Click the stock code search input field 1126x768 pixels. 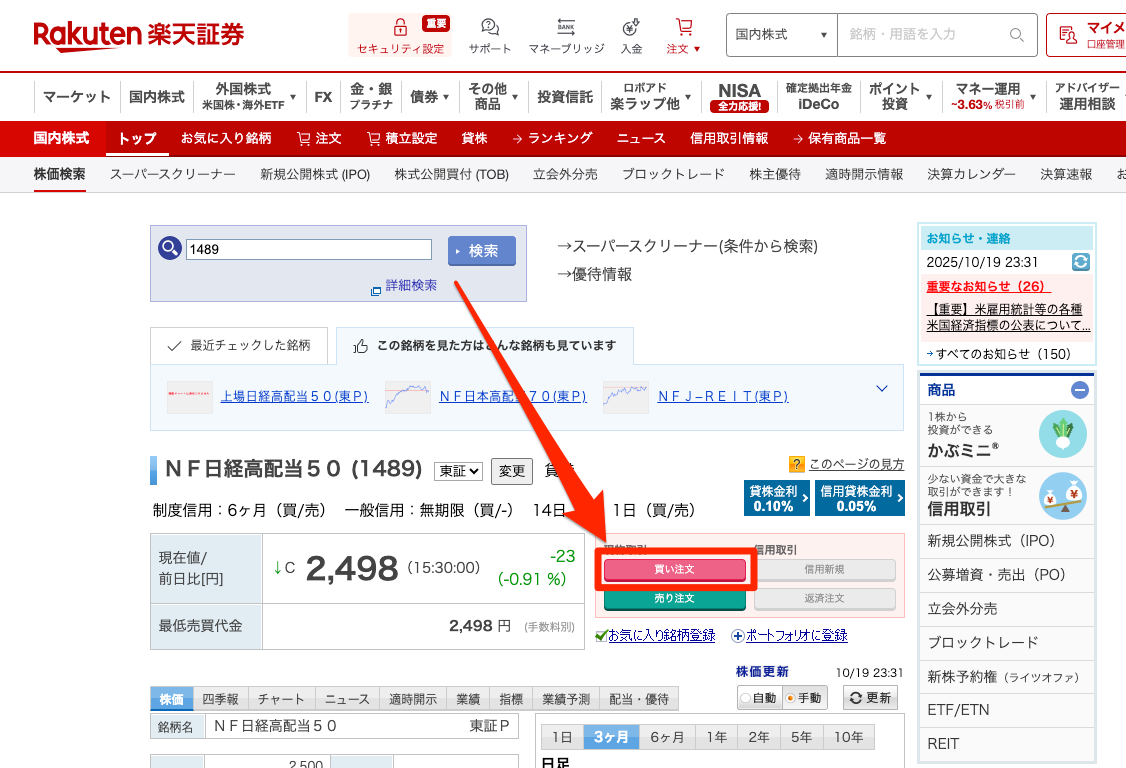coord(308,250)
